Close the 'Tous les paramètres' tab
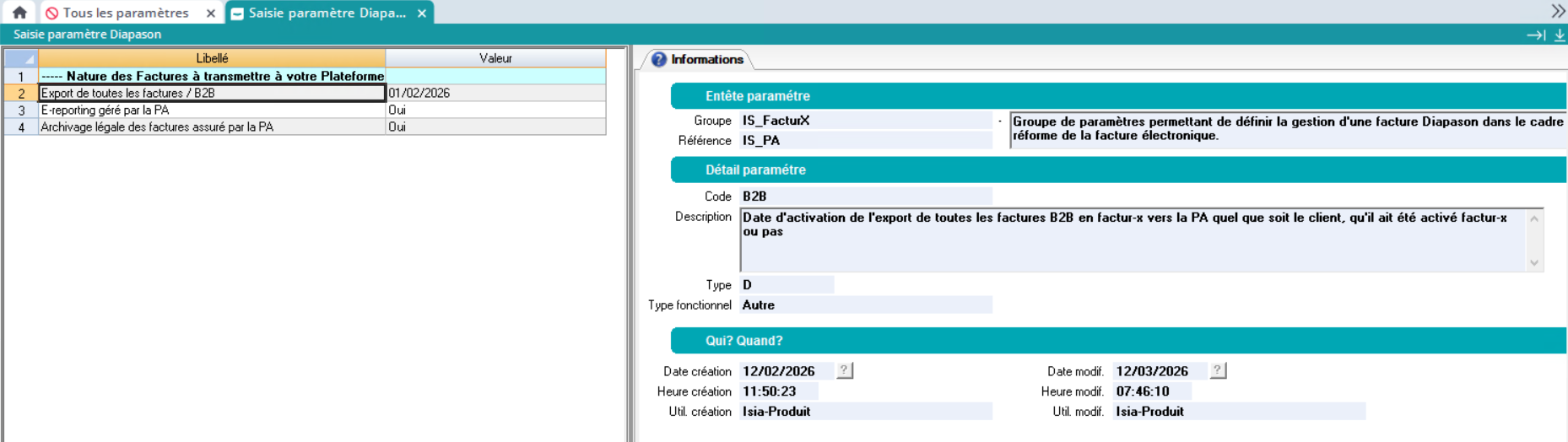Viewport: 1568px width, 442px height. pyautogui.click(x=211, y=13)
